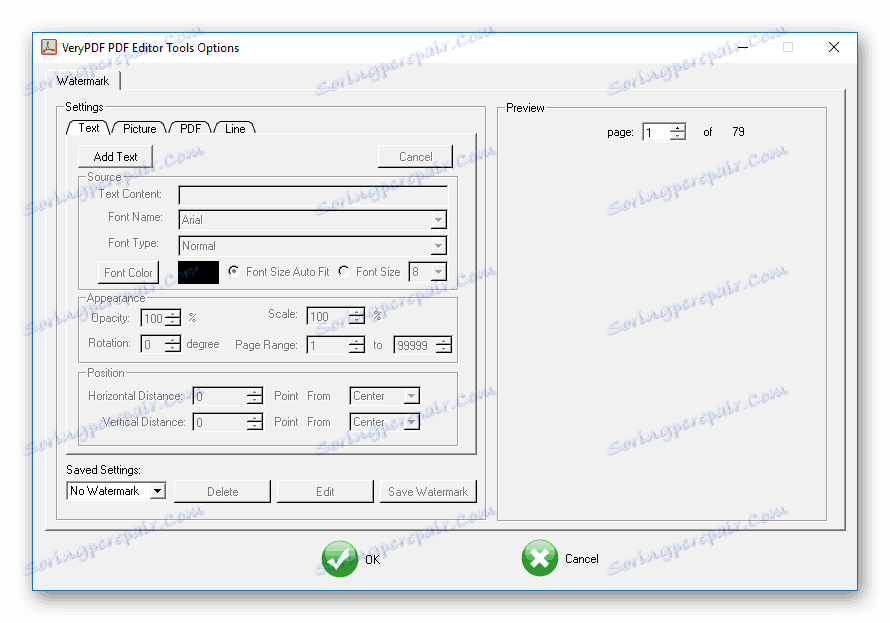Viewport: 890px width, 623px height.
Task: Click the Opacity value spinner
Action: point(161,318)
